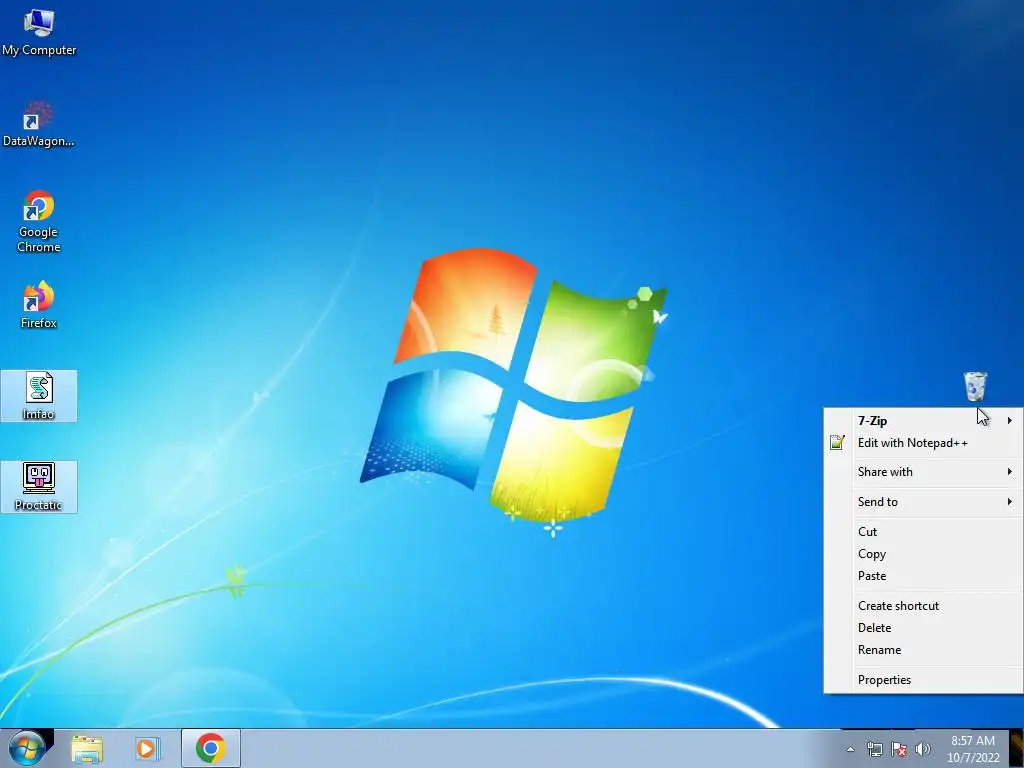The image size is (1024, 768).
Task: Click the Notepad++ icon in context menu
Action: [x=837, y=443]
